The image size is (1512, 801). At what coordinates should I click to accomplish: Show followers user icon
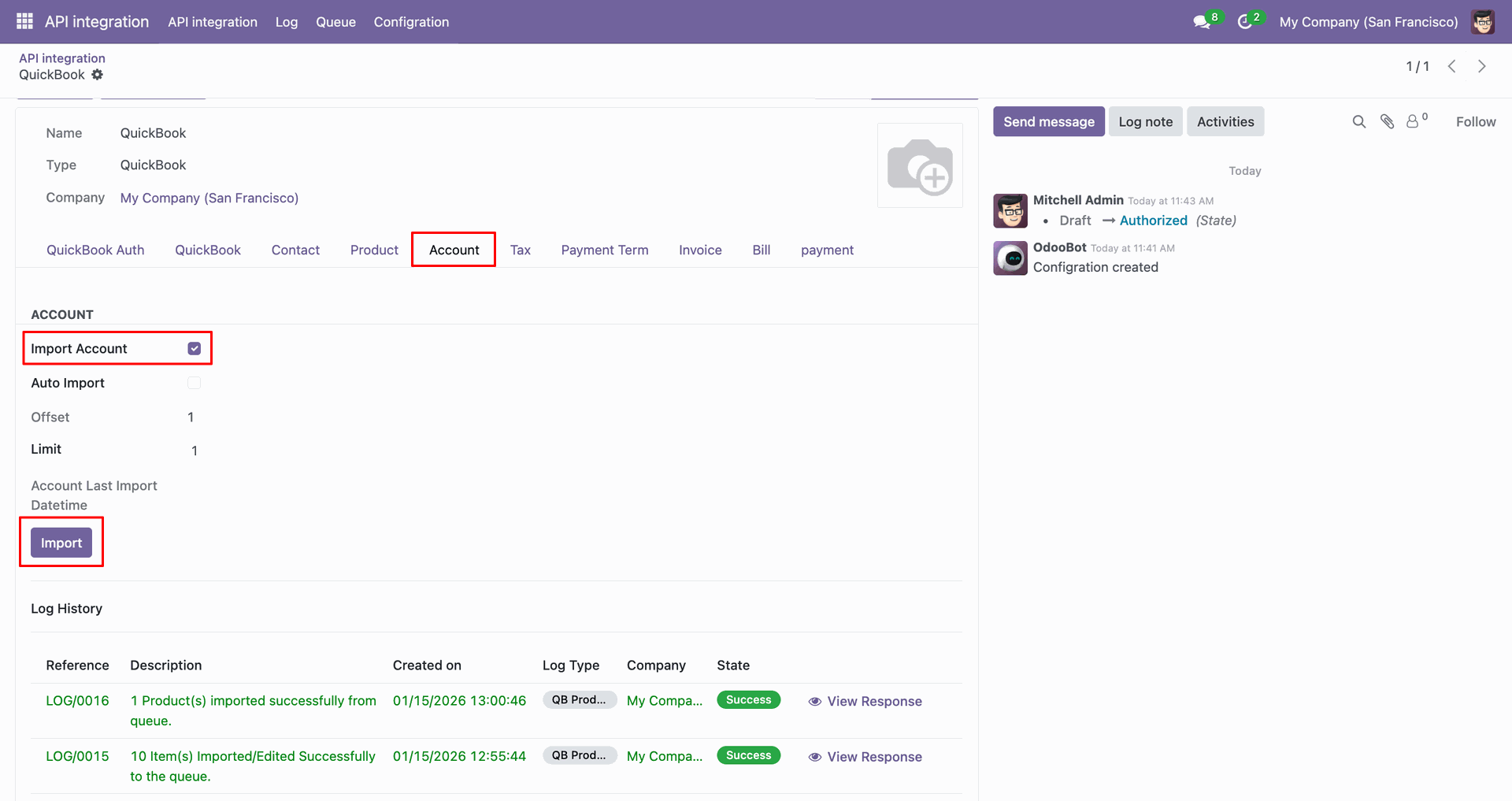(1413, 121)
